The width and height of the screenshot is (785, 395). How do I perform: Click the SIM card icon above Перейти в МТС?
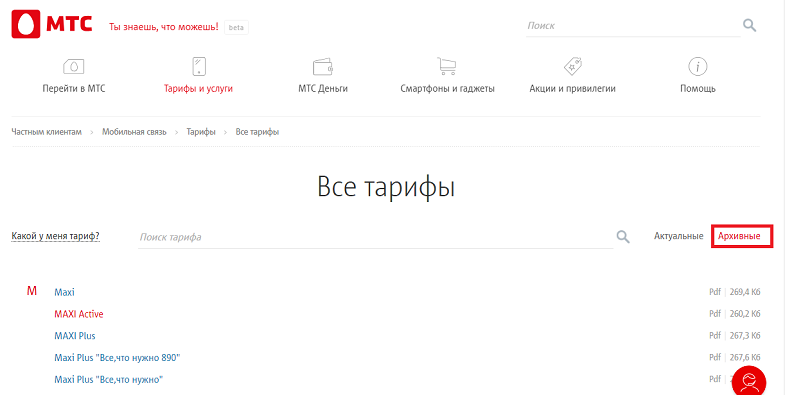coord(74,66)
